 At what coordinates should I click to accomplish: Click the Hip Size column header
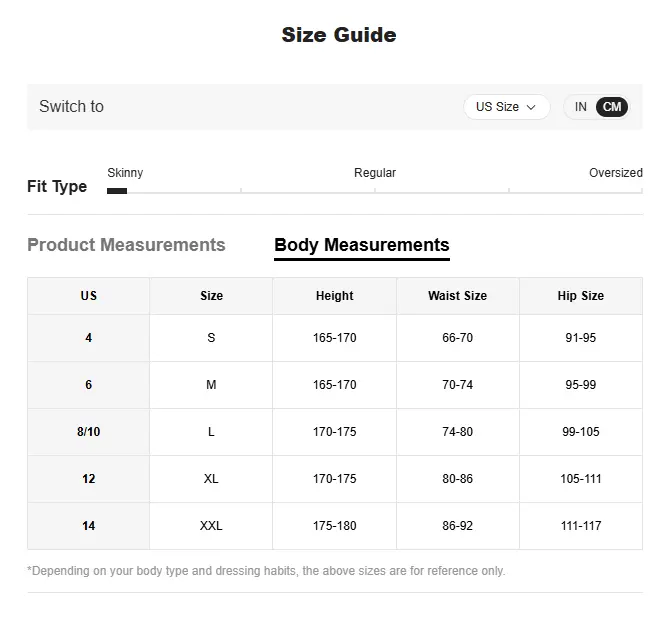tap(580, 296)
